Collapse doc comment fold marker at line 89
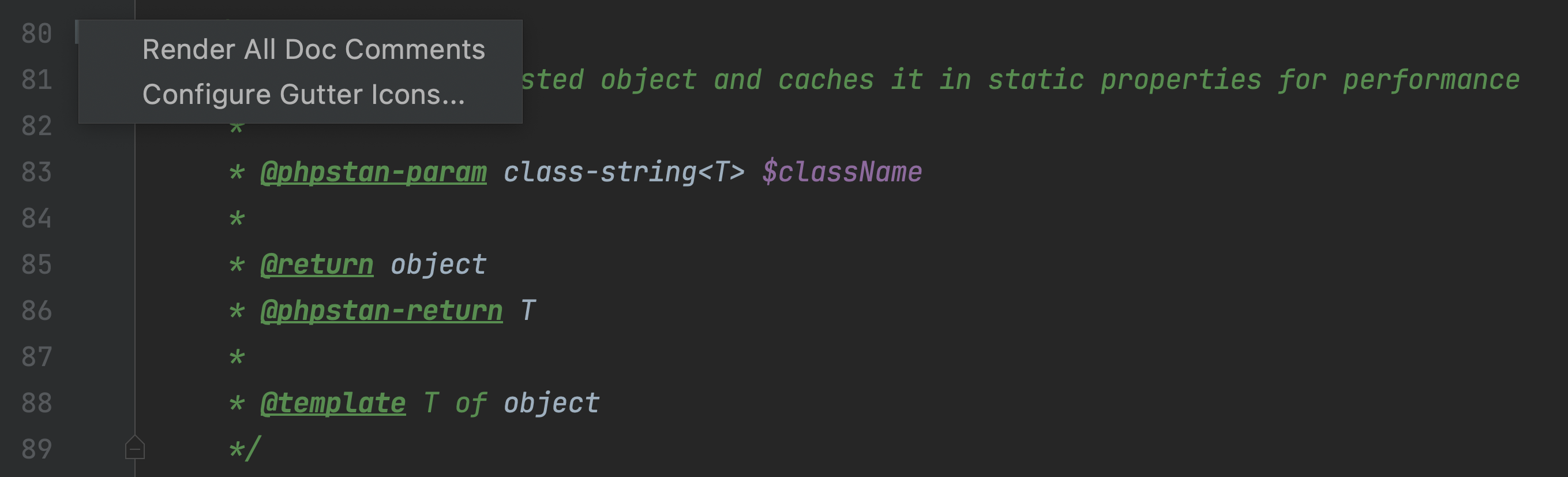1568x477 pixels. 134,448
